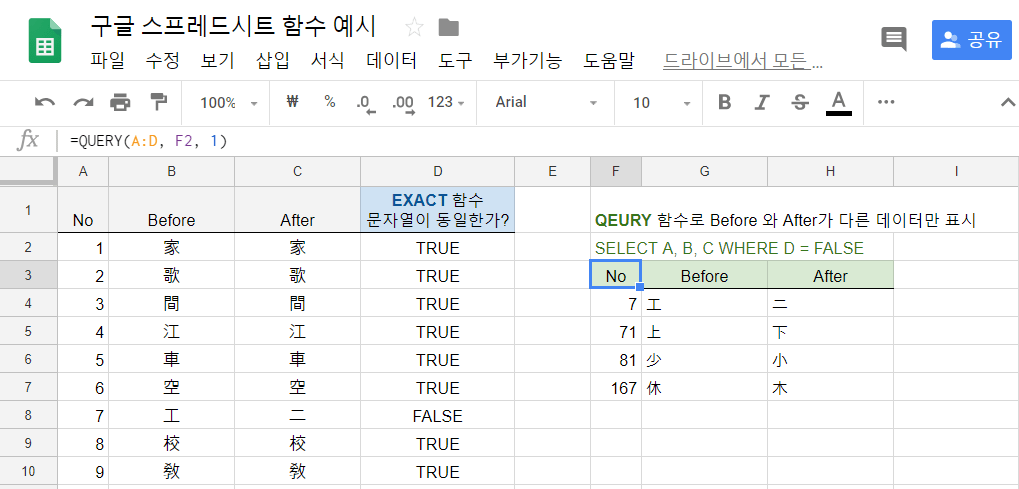This screenshot has width=1019, height=489.
Task: Open the Arial font dropdown
Action: [x=546, y=102]
